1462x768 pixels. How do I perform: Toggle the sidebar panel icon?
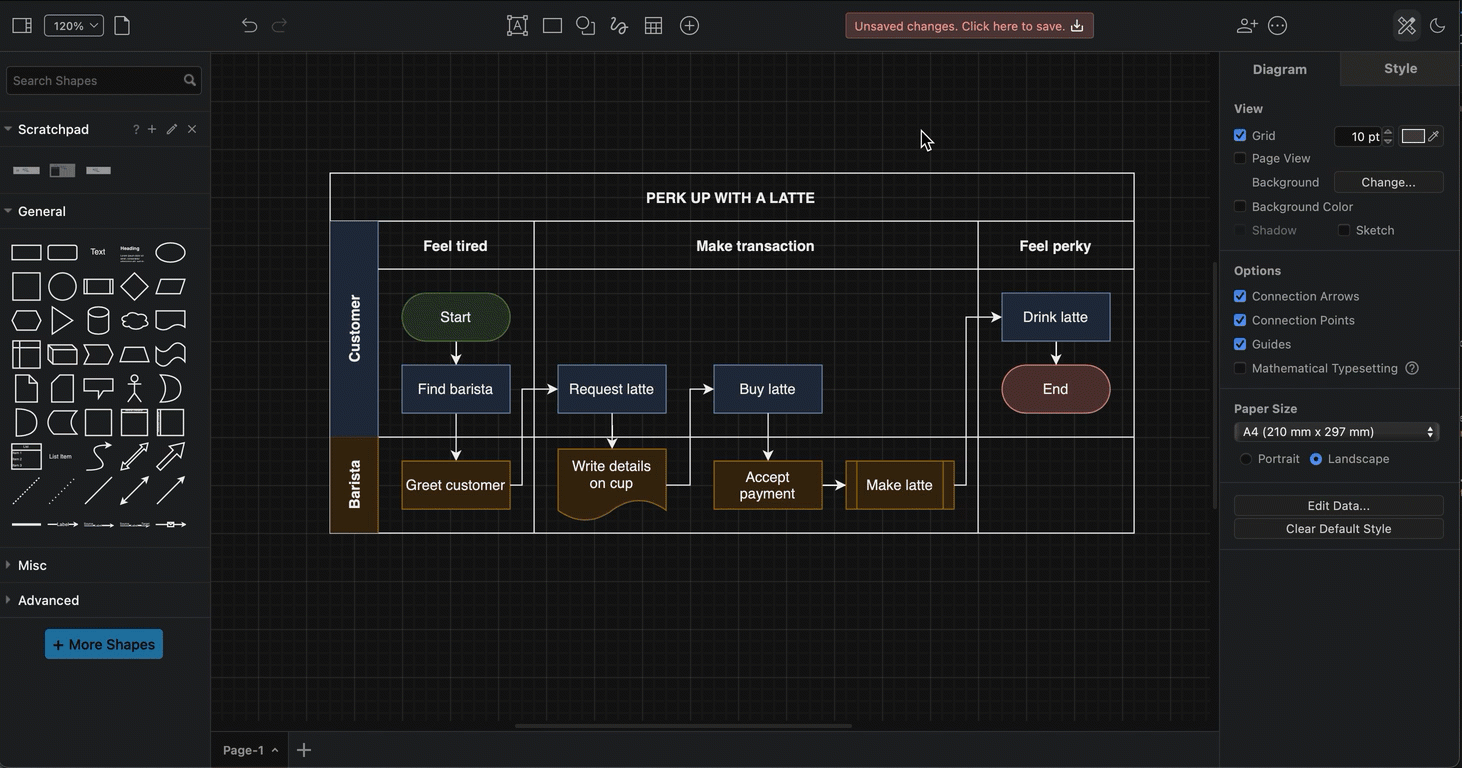22,26
